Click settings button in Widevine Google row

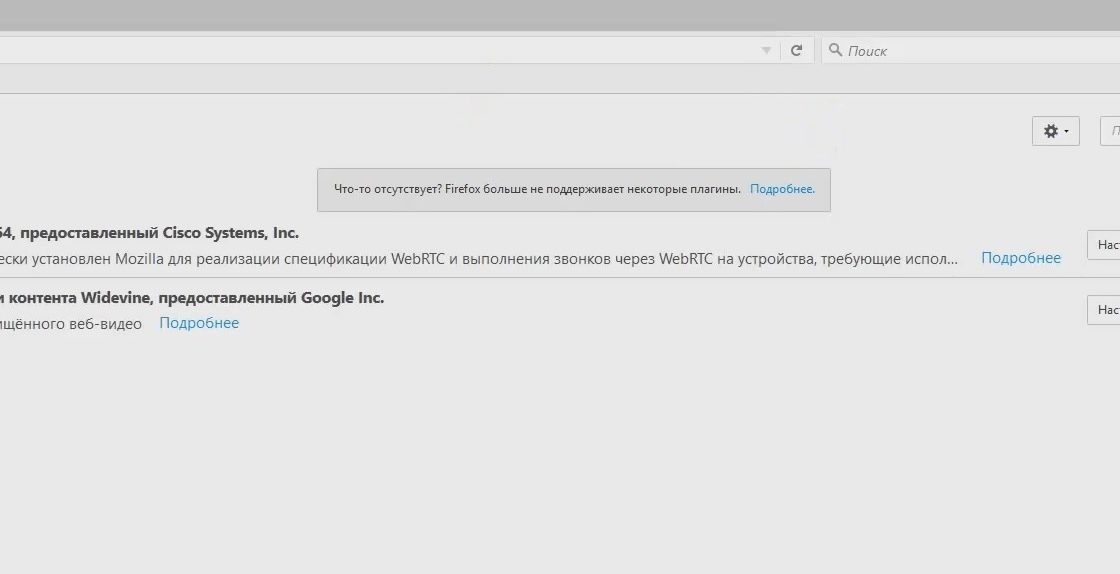pos(1104,310)
